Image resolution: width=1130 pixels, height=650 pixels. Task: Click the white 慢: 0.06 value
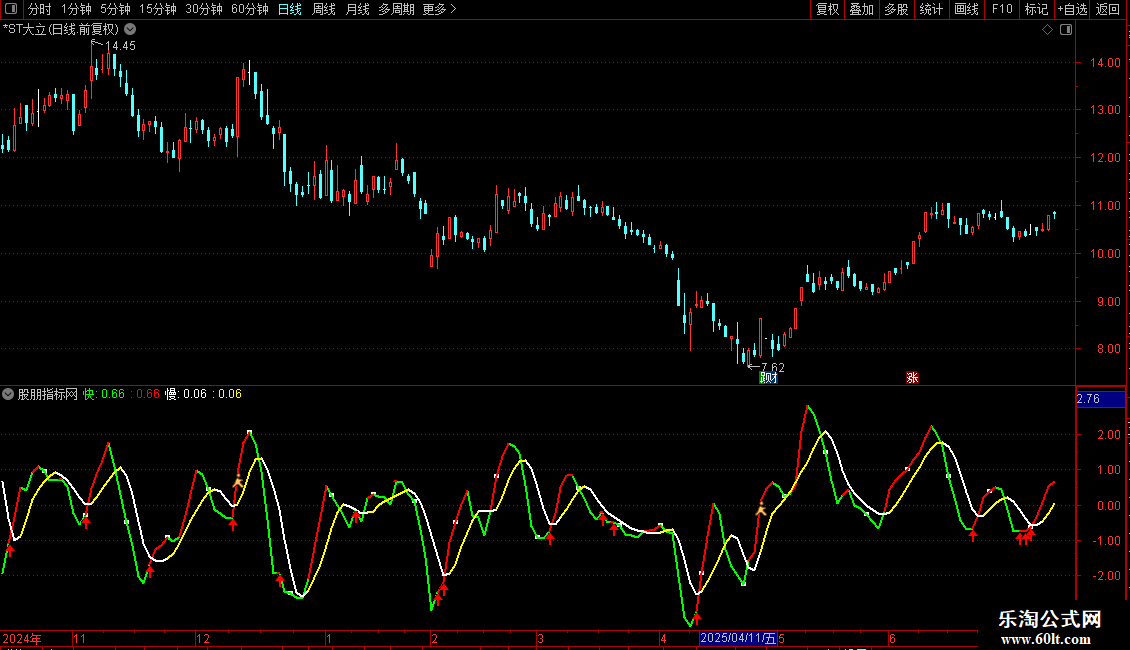[x=186, y=394]
